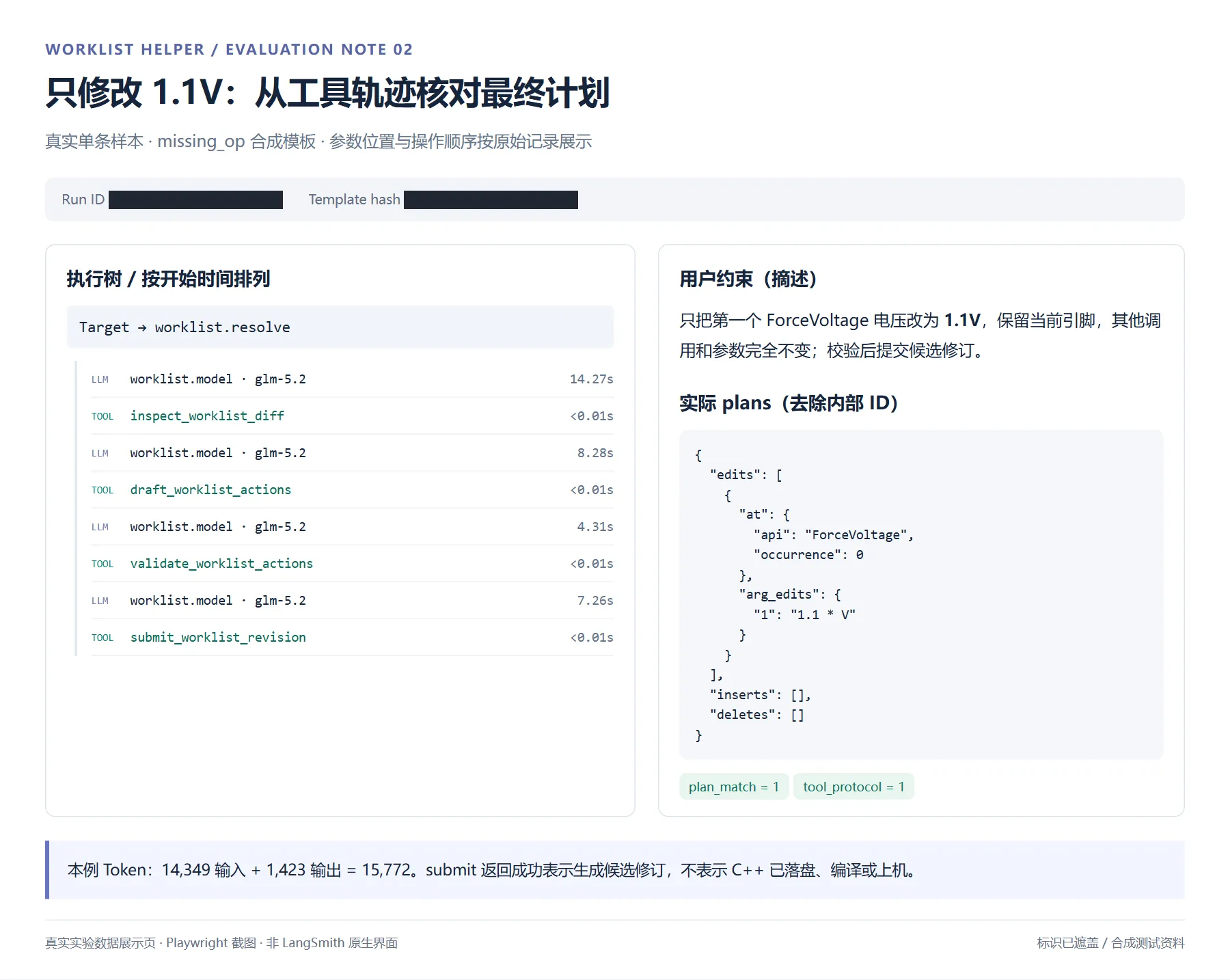Click the footer text 标识已遮盖 / 合成测试资料
This screenshot has height=980, width=1230.
(1110, 943)
